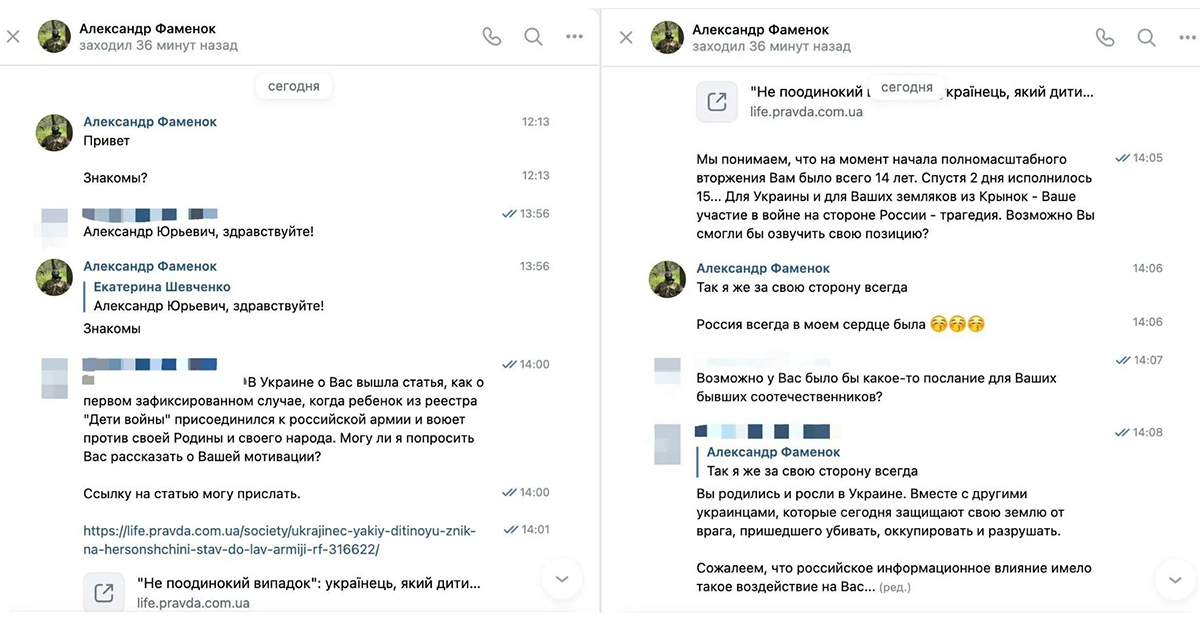Click sender name above 'Так я же за свою сторону всегда'
Screen dimensions: 1200x624
point(763,268)
